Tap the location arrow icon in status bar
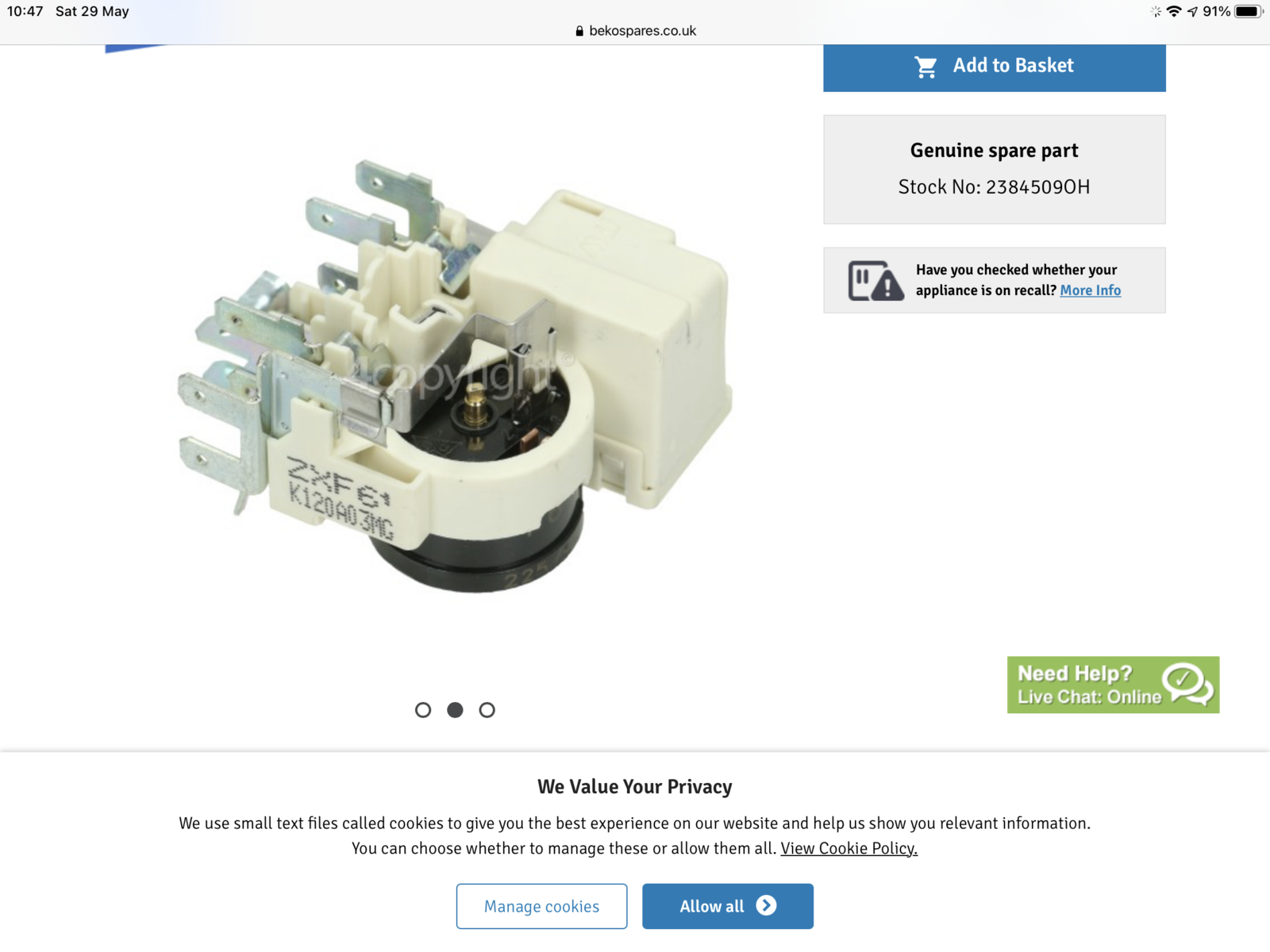The image size is (1270, 952). [x=1192, y=11]
